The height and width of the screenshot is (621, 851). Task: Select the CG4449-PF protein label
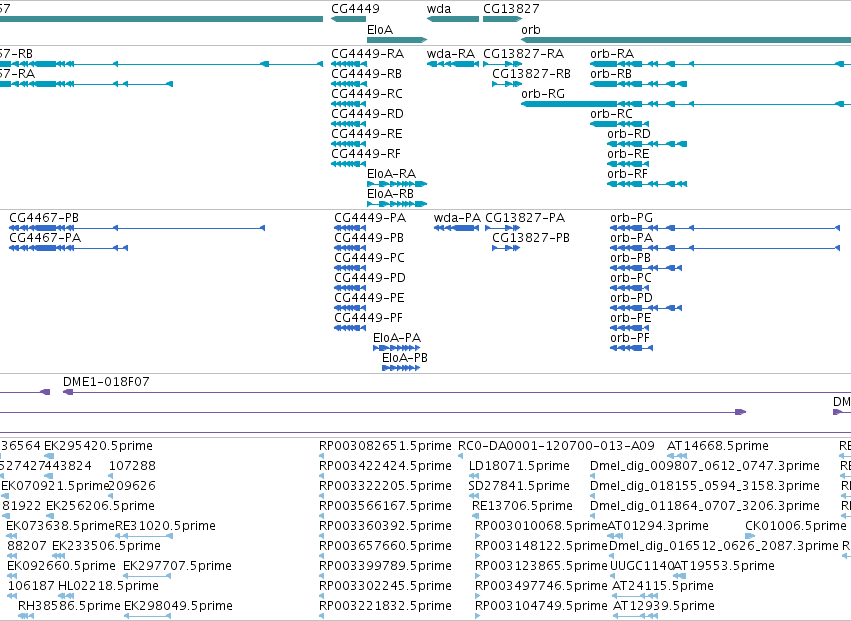click(x=369, y=319)
